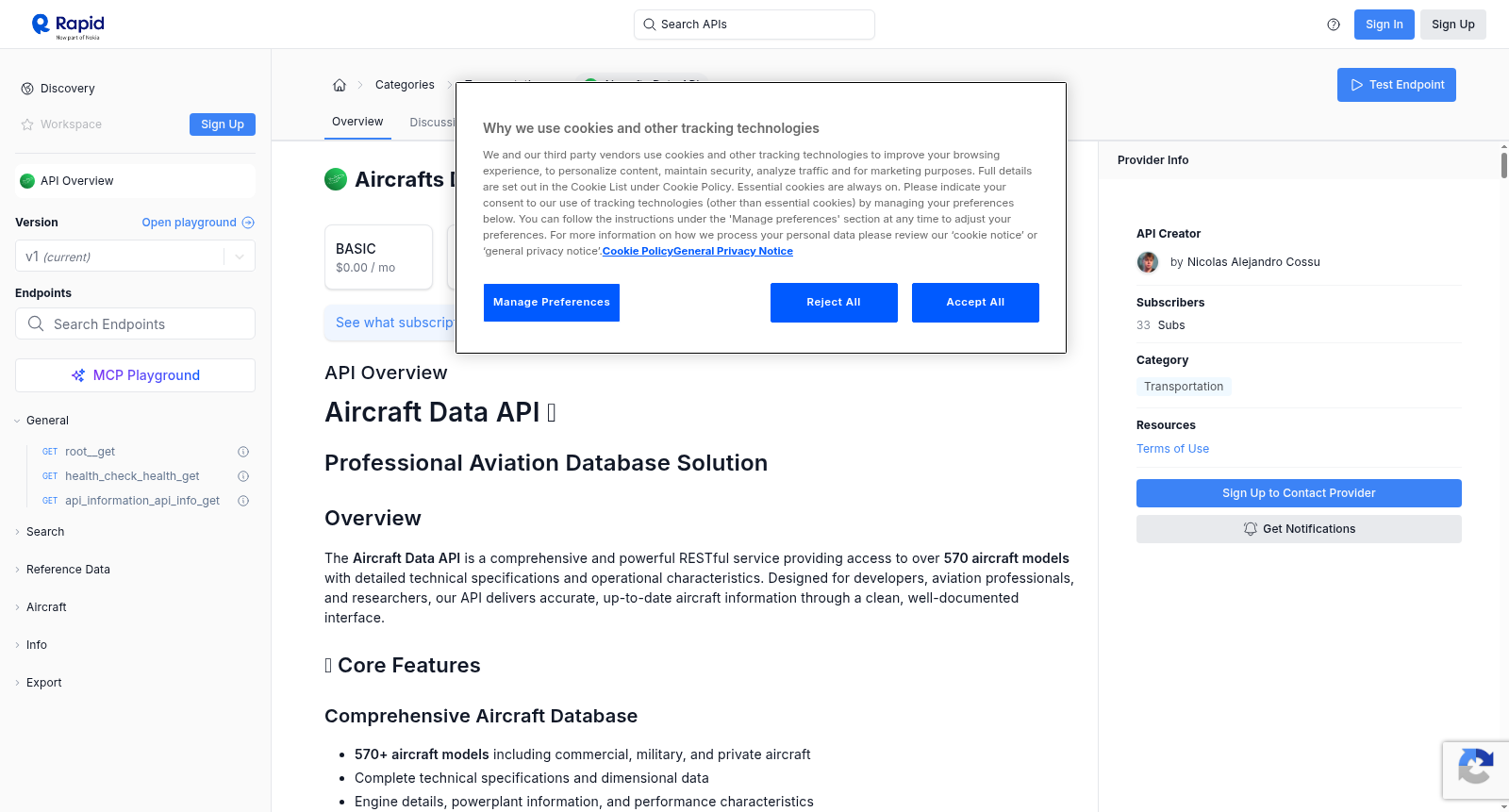Open info icon for health_check_health_get
1509x812 pixels.
pyautogui.click(x=243, y=476)
